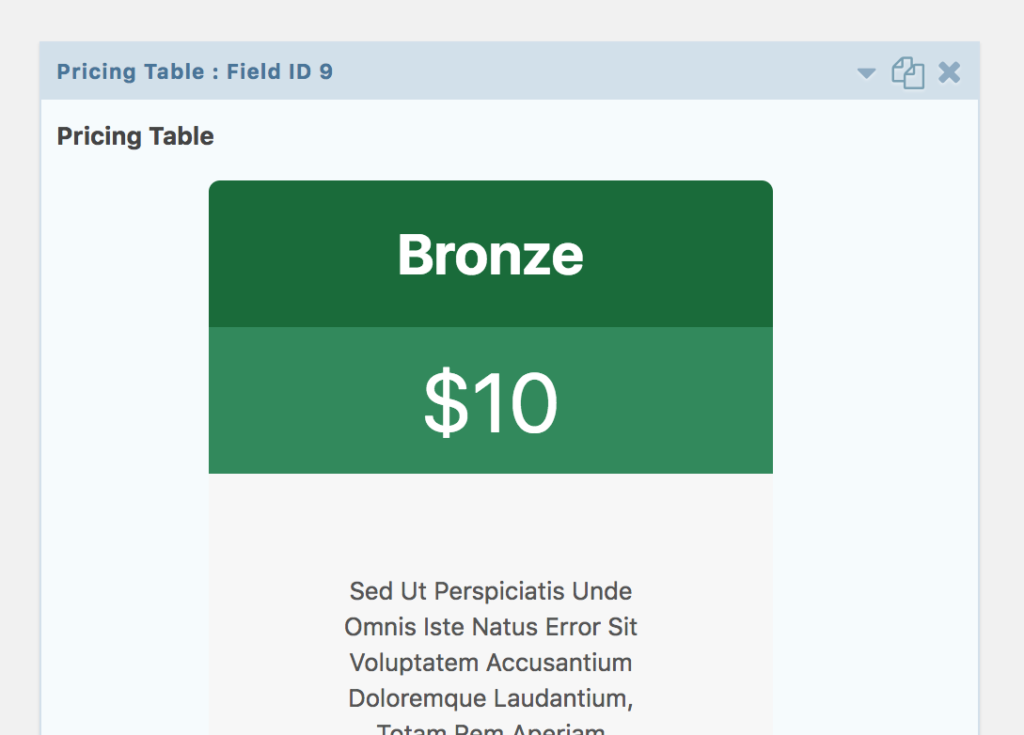Duplicate the Pricing Table field
This screenshot has width=1024, height=735.
click(x=908, y=73)
